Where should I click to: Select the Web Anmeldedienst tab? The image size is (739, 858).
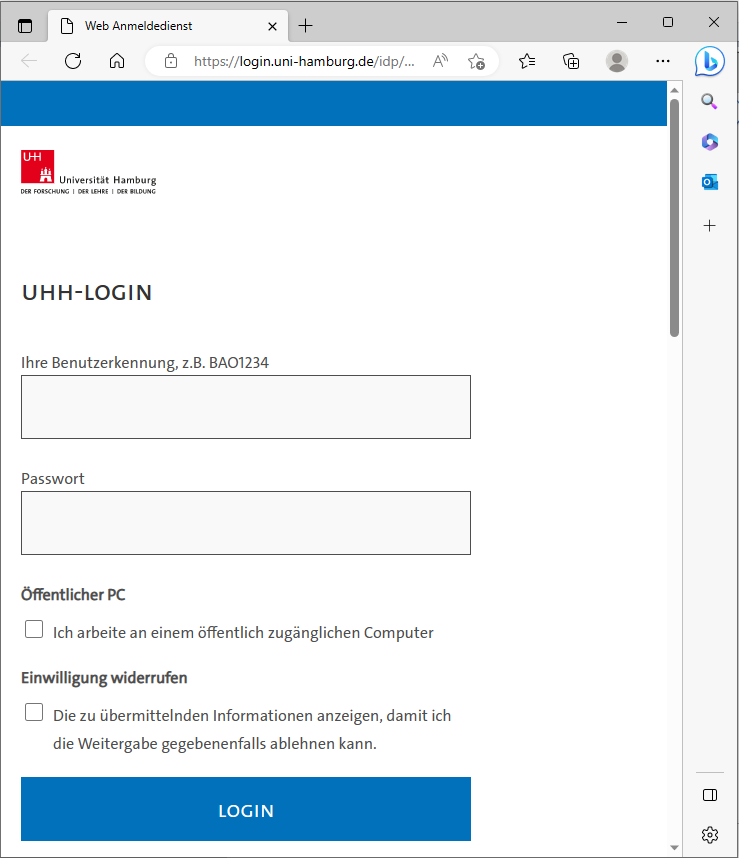[168, 26]
